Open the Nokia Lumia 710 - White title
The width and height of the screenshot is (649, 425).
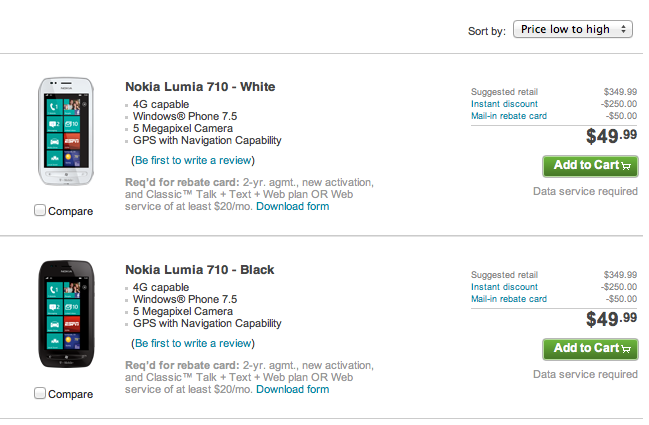pos(200,87)
